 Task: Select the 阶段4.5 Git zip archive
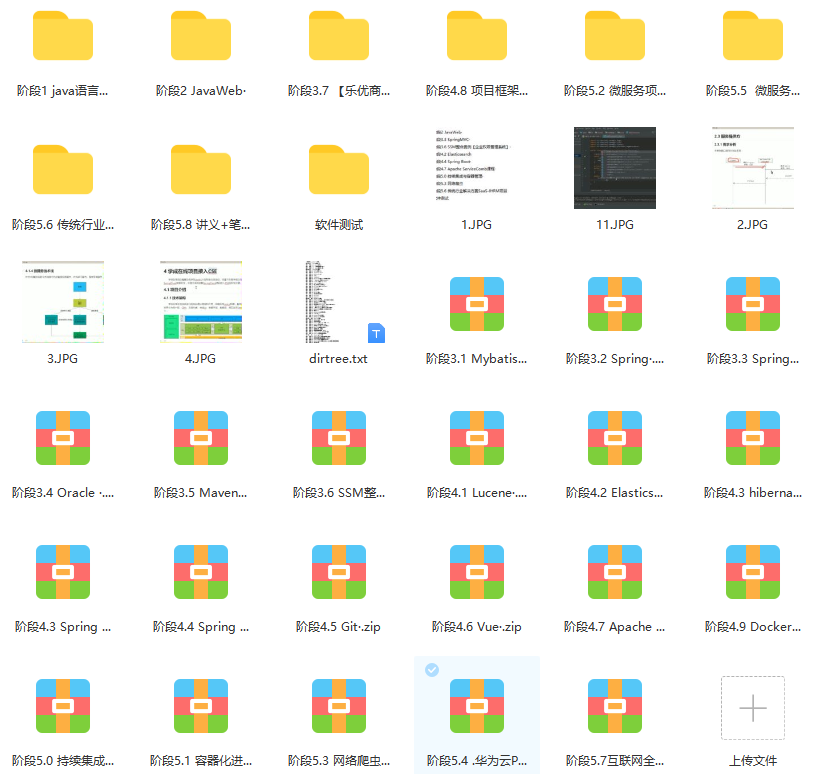click(x=339, y=571)
